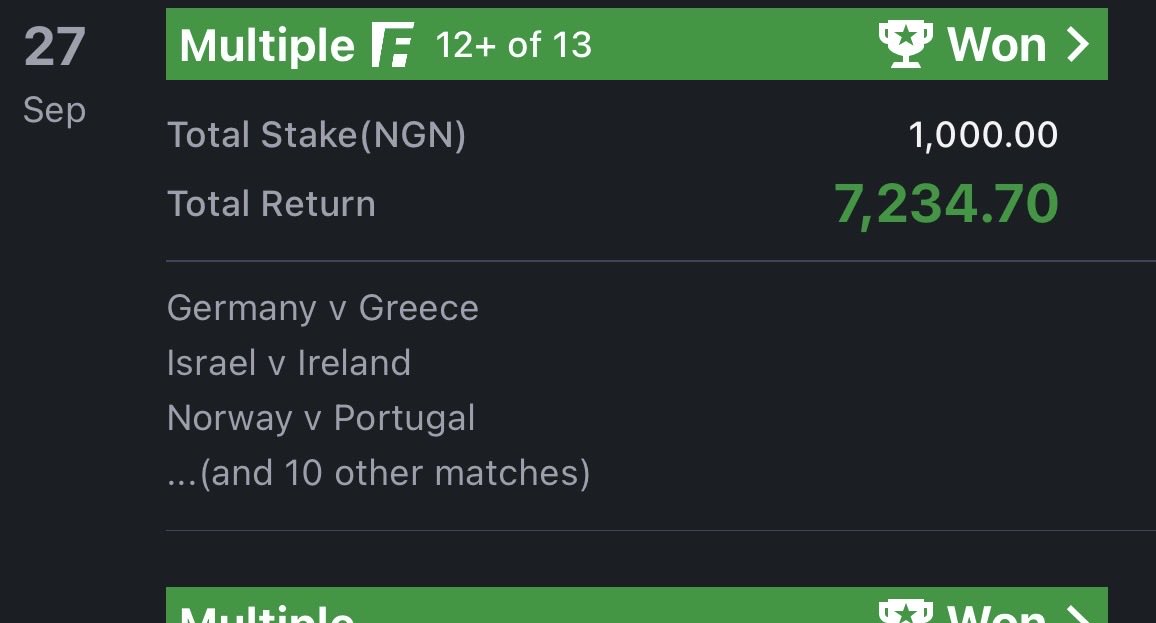This screenshot has width=1156, height=623.
Task: Expand the '...(and 10 other matches)' text
Action: [379, 473]
